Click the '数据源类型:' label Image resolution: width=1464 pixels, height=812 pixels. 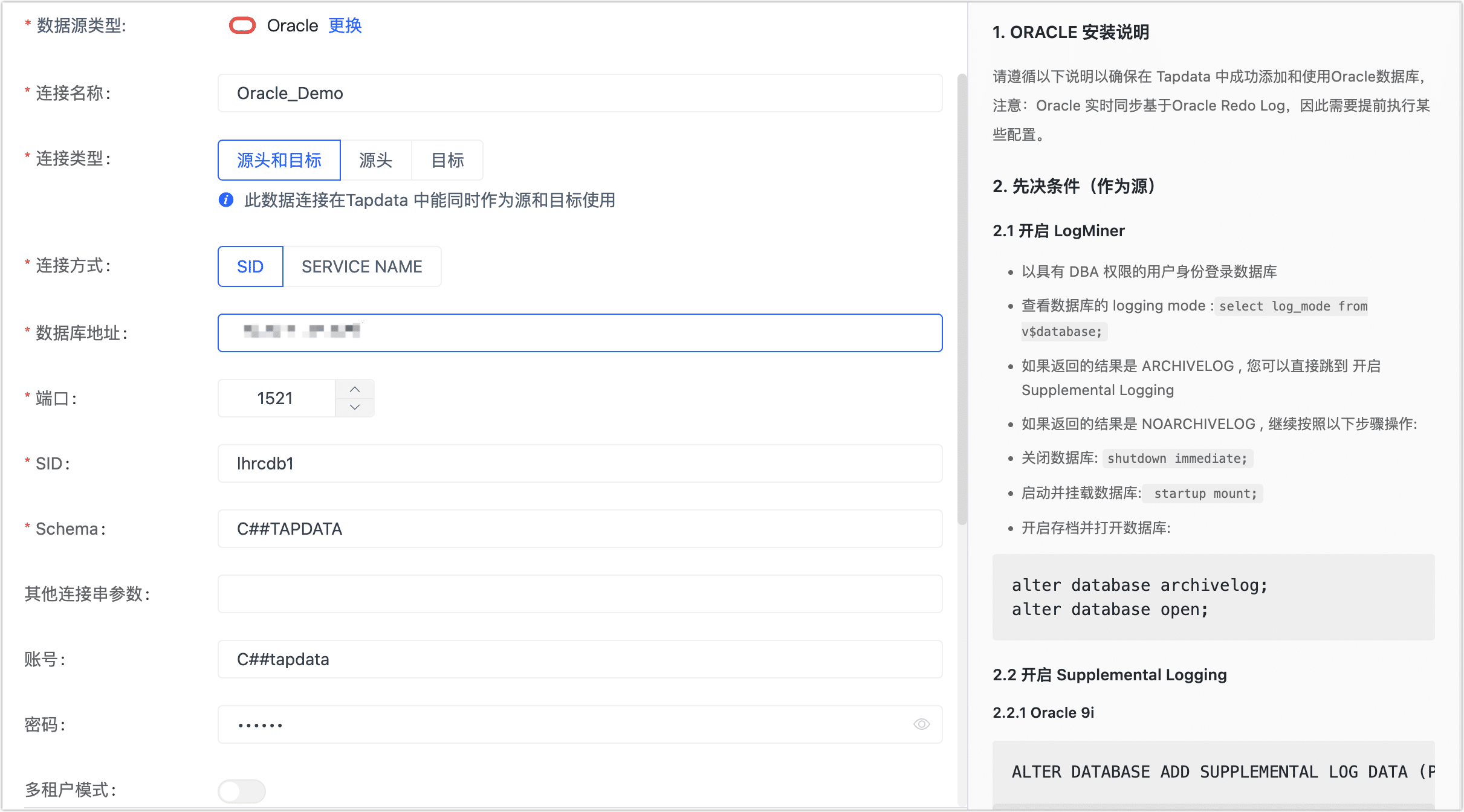(x=81, y=25)
